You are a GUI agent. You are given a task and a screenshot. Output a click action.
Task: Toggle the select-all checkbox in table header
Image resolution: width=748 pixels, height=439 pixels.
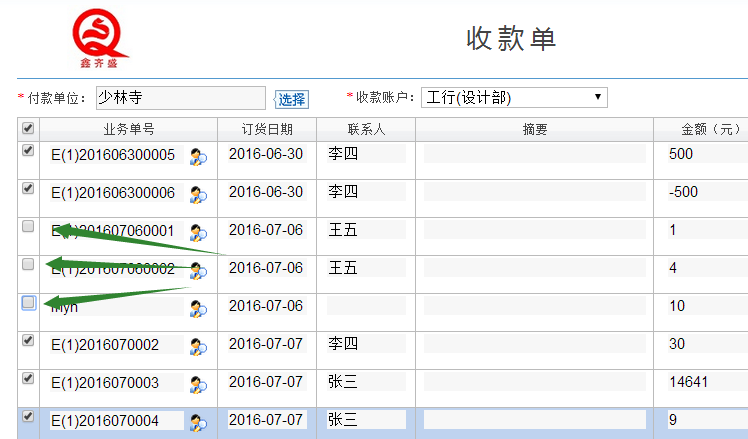point(28,128)
